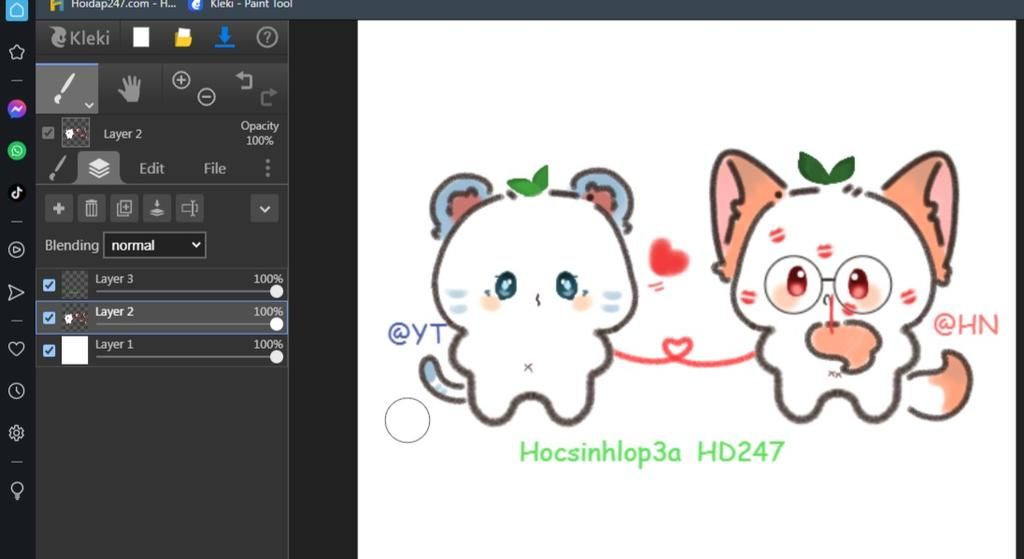Open brush tool options small arrow
Image resolution: width=1024 pixels, height=559 pixels.
click(89, 105)
